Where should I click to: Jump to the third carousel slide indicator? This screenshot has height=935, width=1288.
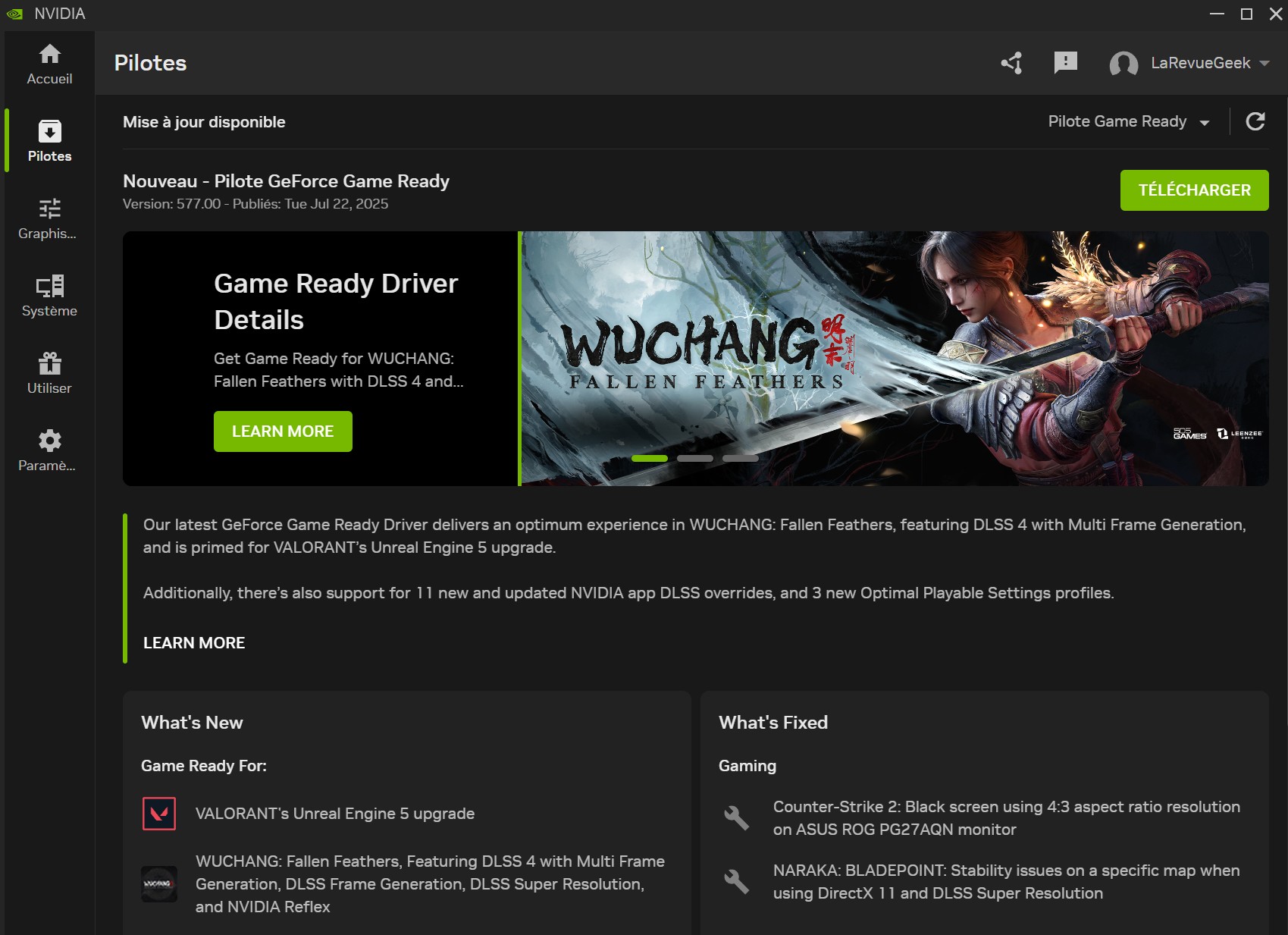tap(740, 459)
